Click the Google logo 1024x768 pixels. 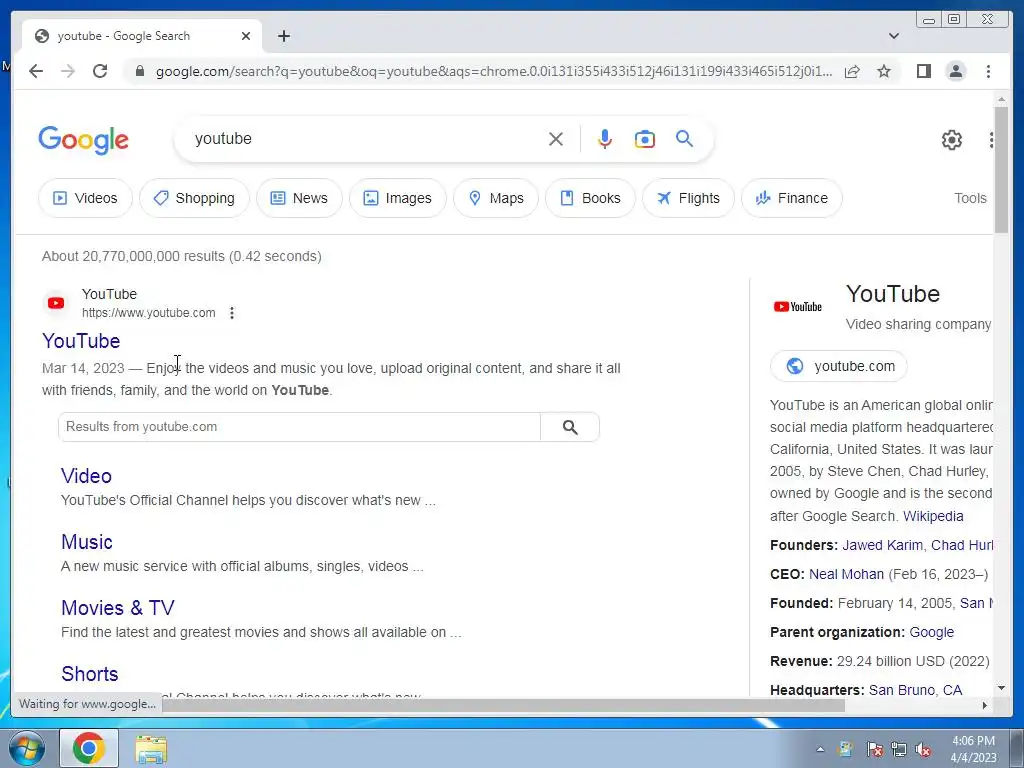pyautogui.click(x=84, y=140)
